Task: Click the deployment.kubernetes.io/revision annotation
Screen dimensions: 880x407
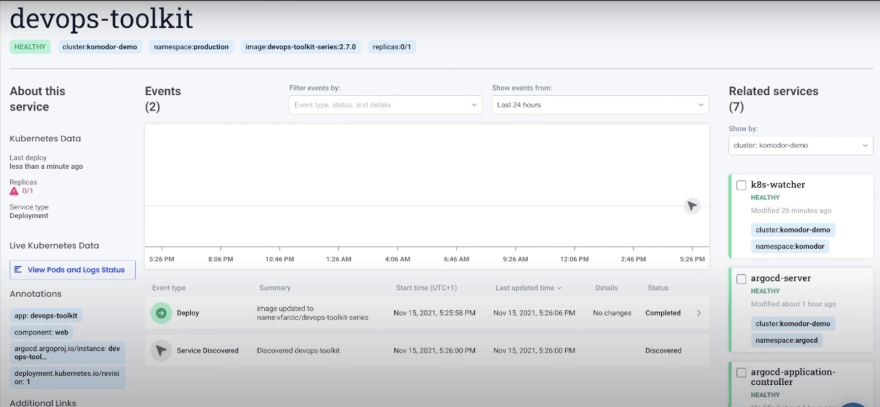Action: (x=67, y=378)
